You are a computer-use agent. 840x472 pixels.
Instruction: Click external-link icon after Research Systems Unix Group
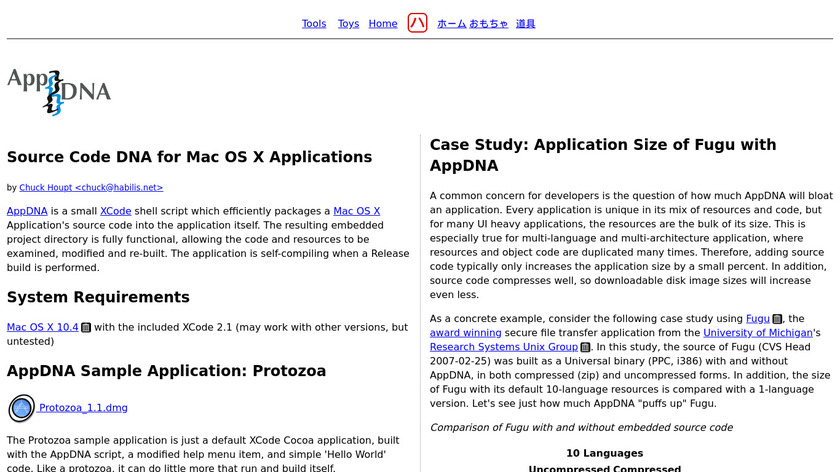point(586,347)
